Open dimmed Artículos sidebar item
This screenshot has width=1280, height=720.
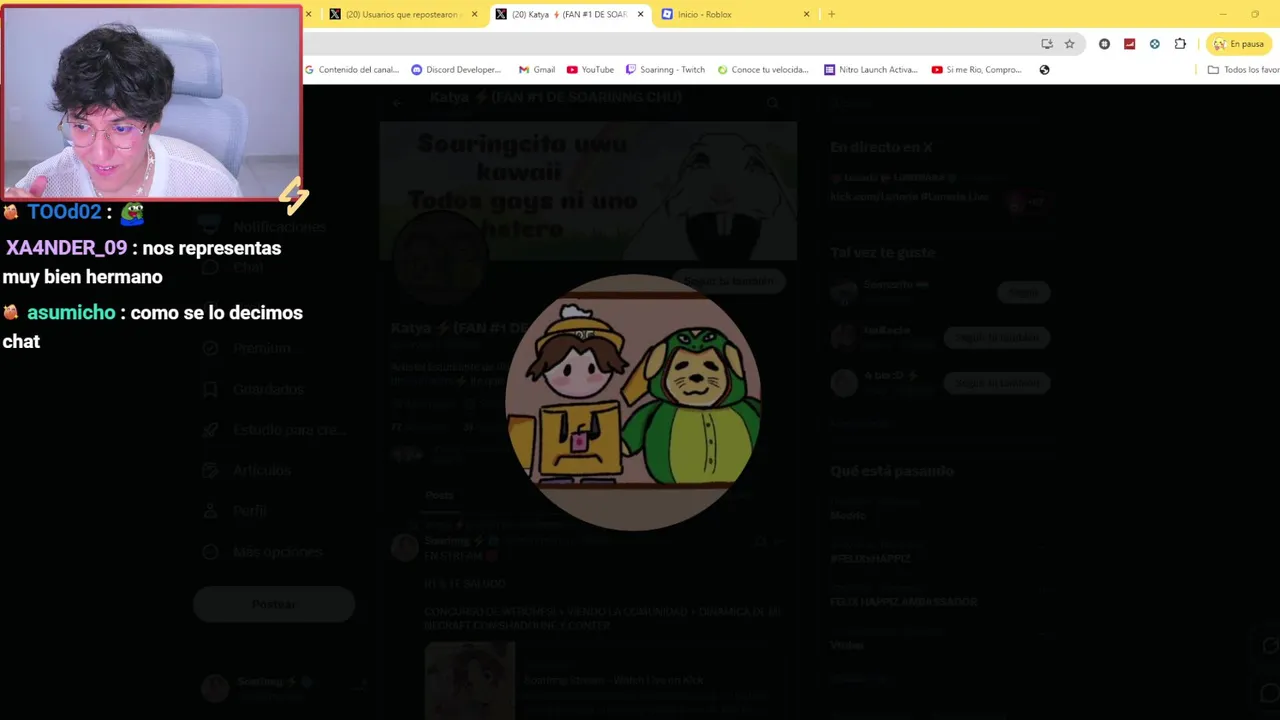click(248, 470)
